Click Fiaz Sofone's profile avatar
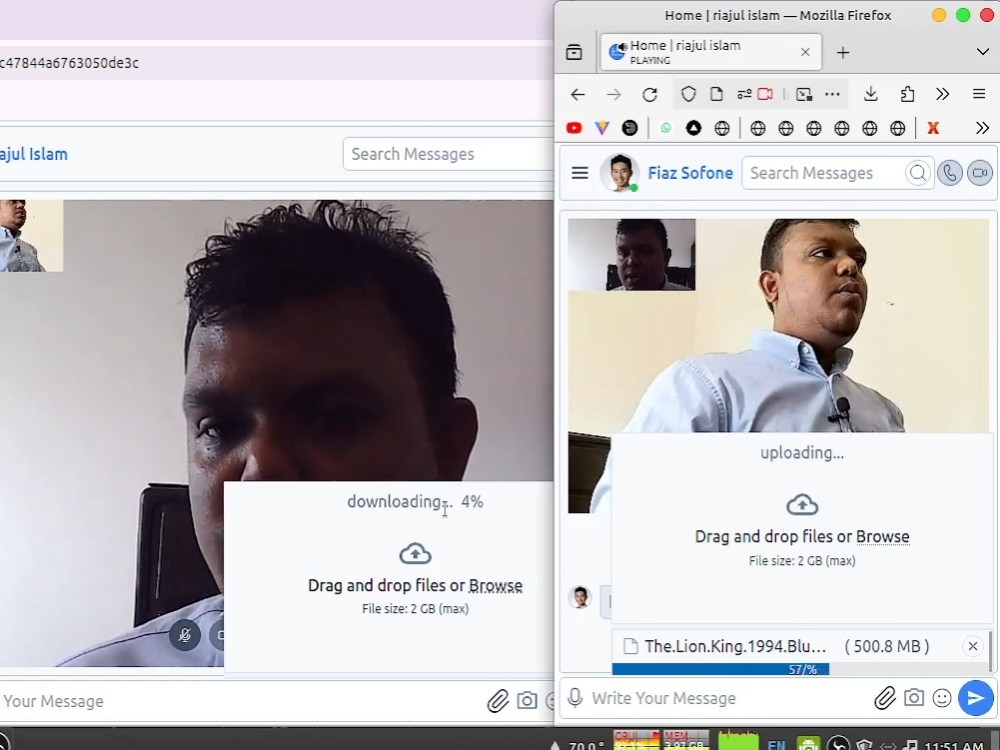Viewport: 1000px width, 750px height. tap(619, 172)
